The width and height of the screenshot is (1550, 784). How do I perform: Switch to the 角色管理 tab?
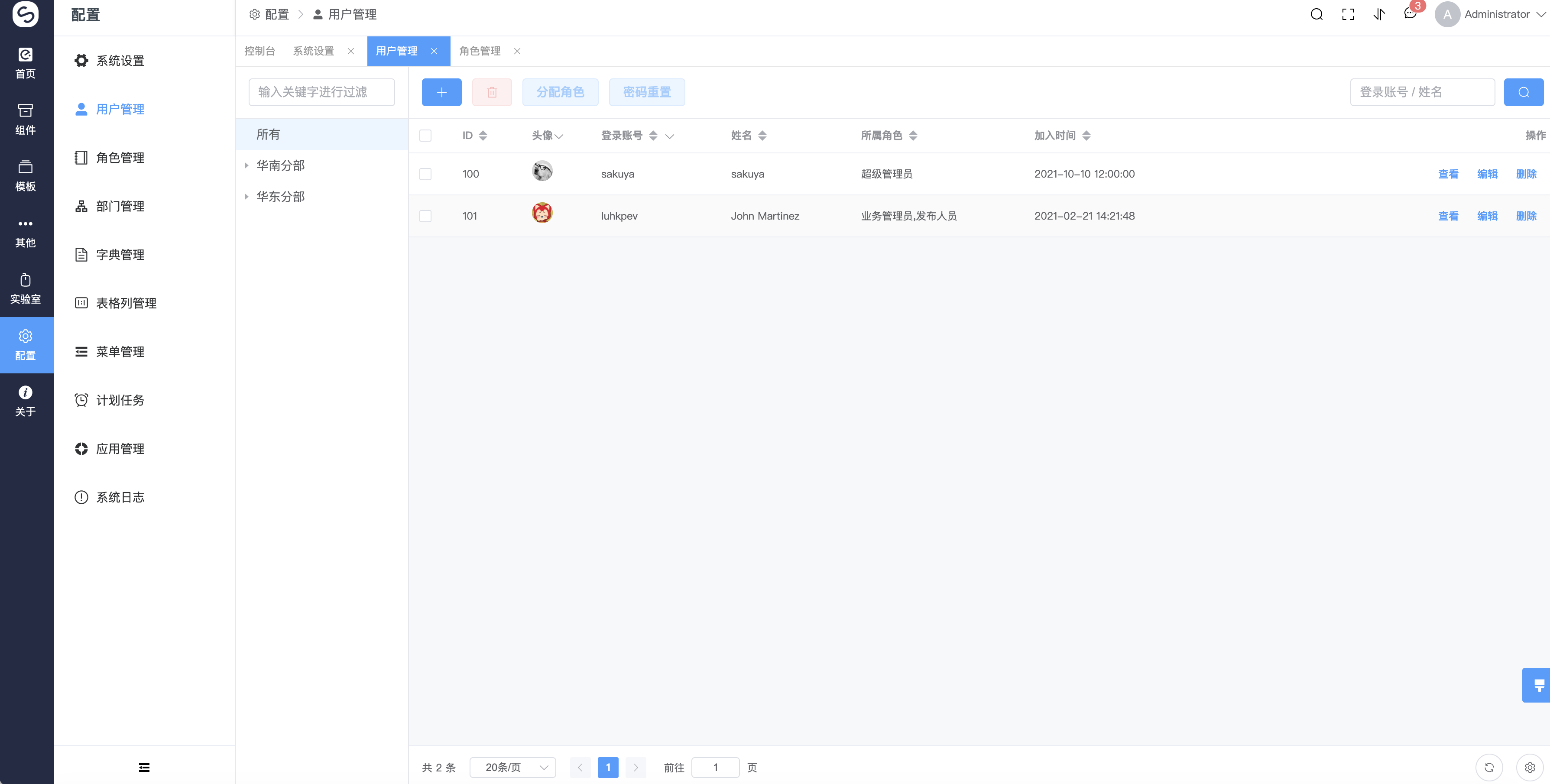(480, 51)
